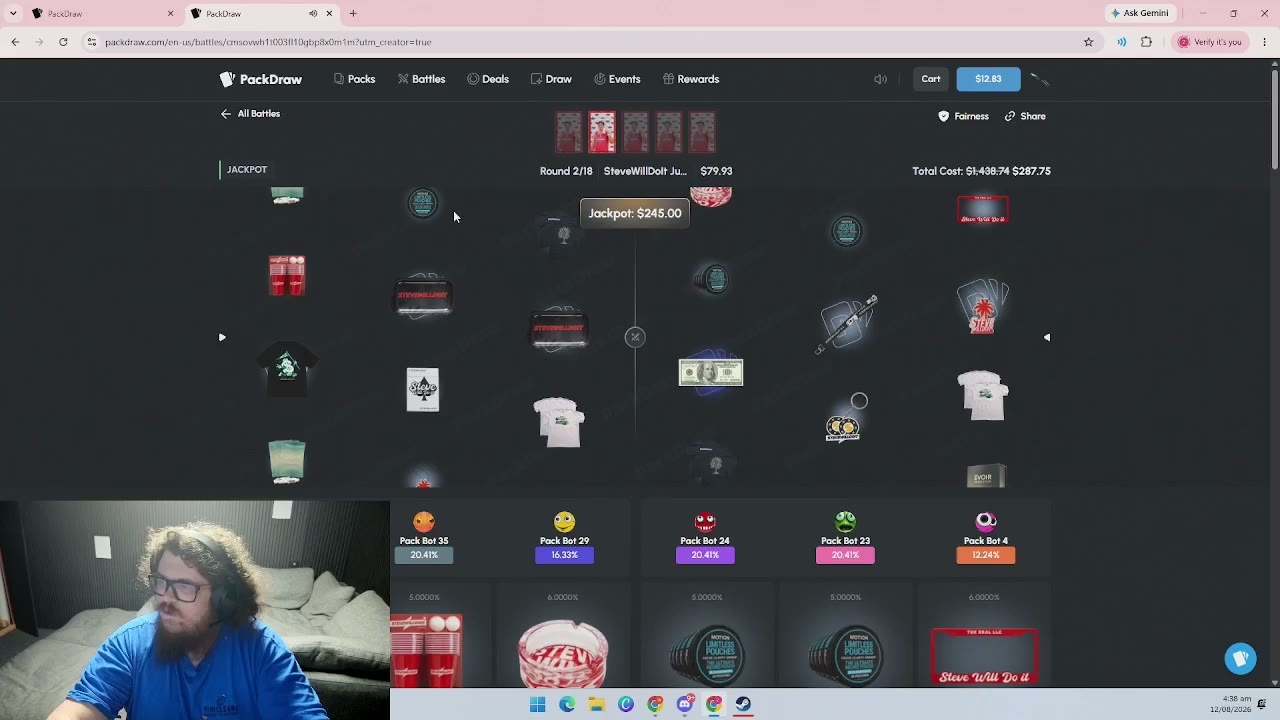Click the Pack Bot 29 yellow avatar

pos(564,521)
